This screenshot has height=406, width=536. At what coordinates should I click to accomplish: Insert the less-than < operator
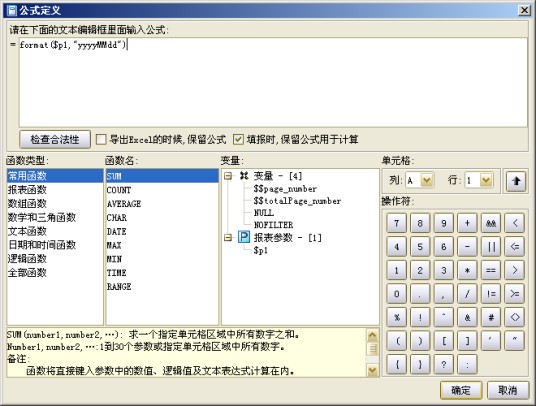coord(514,223)
